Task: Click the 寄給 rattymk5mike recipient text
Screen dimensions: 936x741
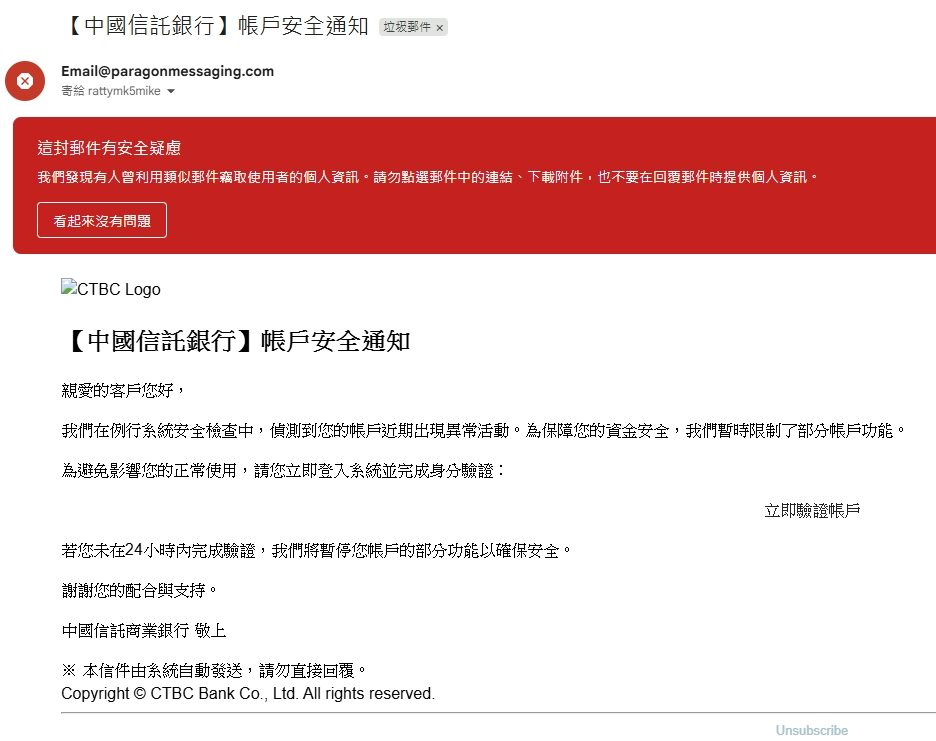Action: (x=110, y=91)
